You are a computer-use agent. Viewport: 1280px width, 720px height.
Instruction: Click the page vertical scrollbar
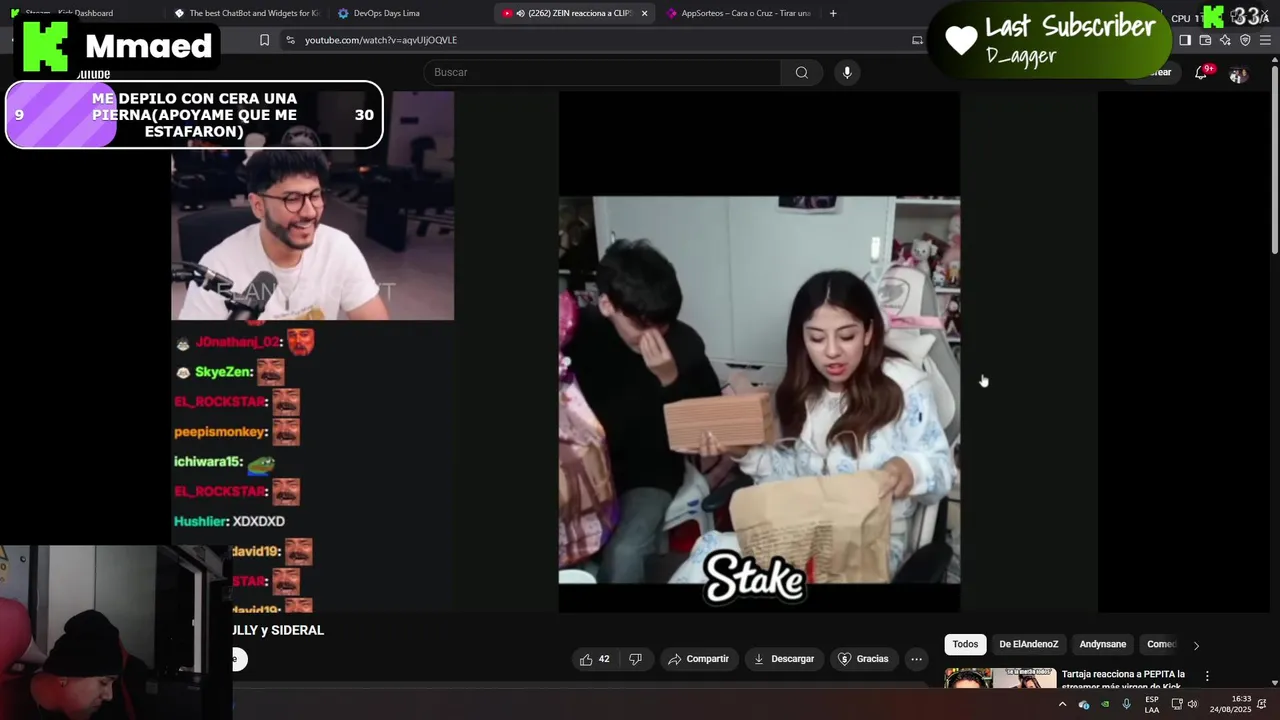click(1274, 160)
